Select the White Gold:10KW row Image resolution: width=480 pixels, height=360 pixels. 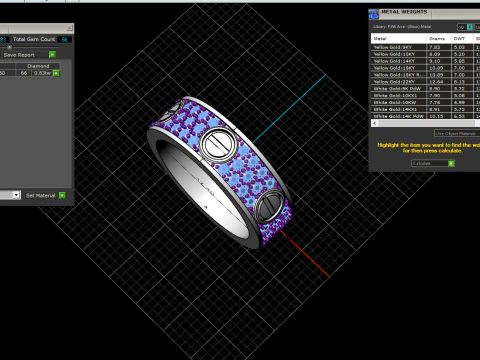coord(425,102)
